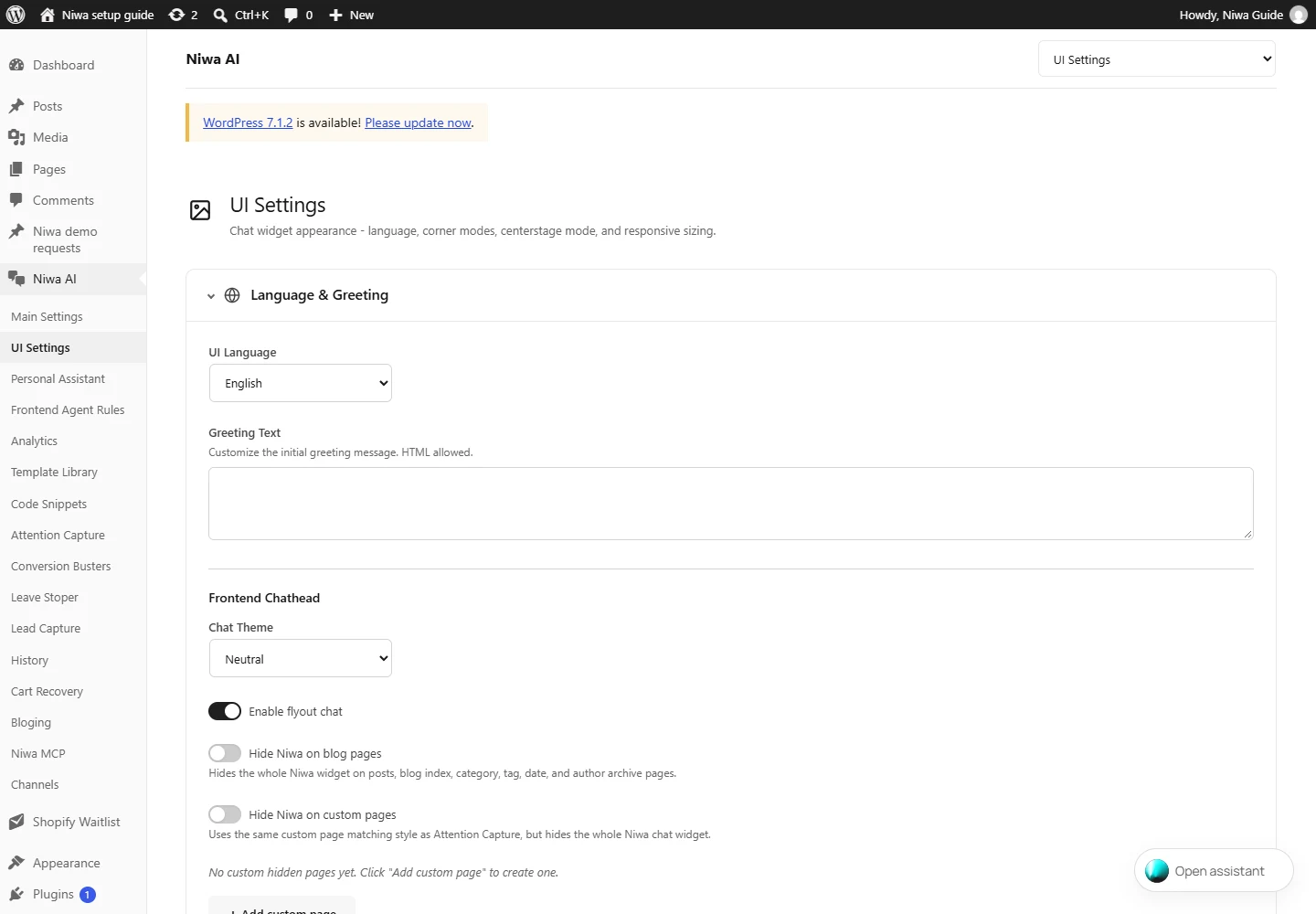Click the UI Settings image icon heading
Viewport: 1316px width, 914px height.
click(200, 210)
